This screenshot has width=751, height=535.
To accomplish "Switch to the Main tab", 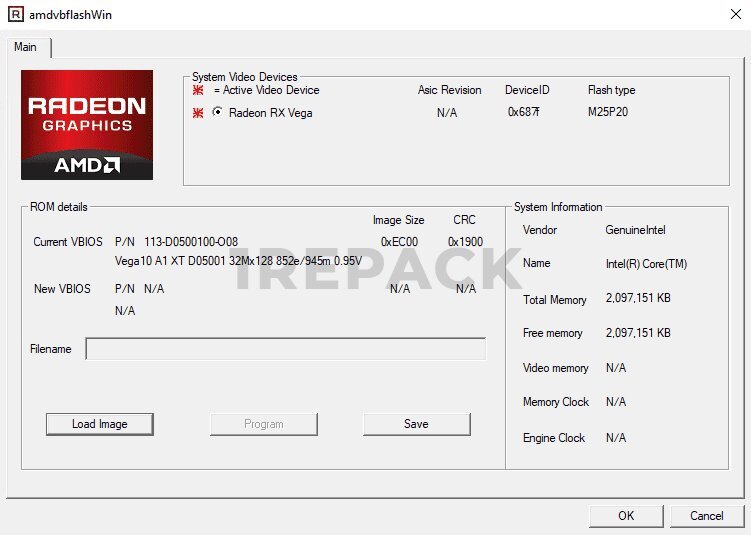I will (26, 47).
